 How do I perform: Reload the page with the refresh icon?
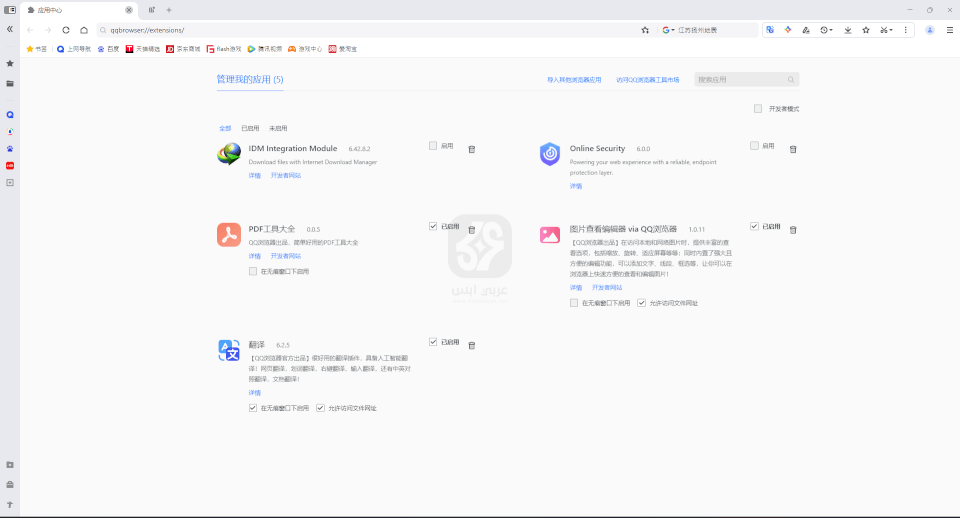(x=66, y=30)
